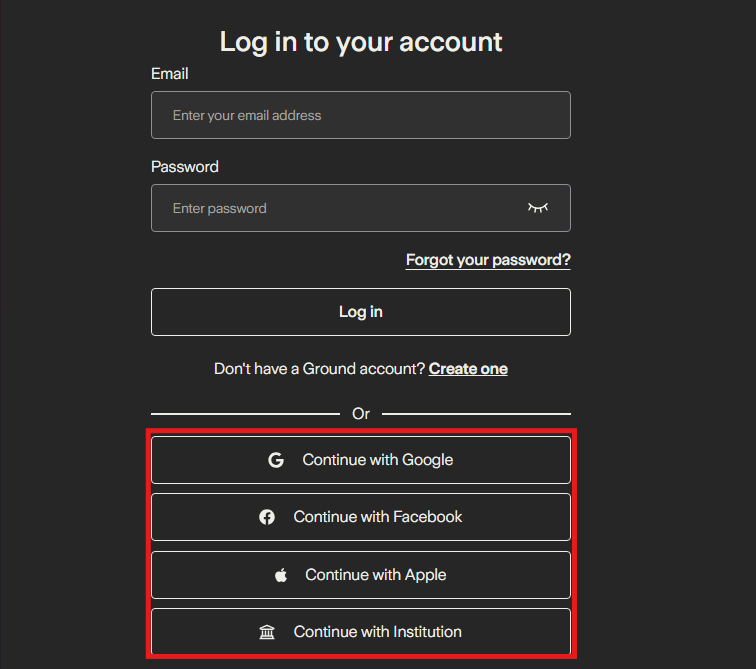Click the Password field label
This screenshot has height=669, width=756.
185,167
